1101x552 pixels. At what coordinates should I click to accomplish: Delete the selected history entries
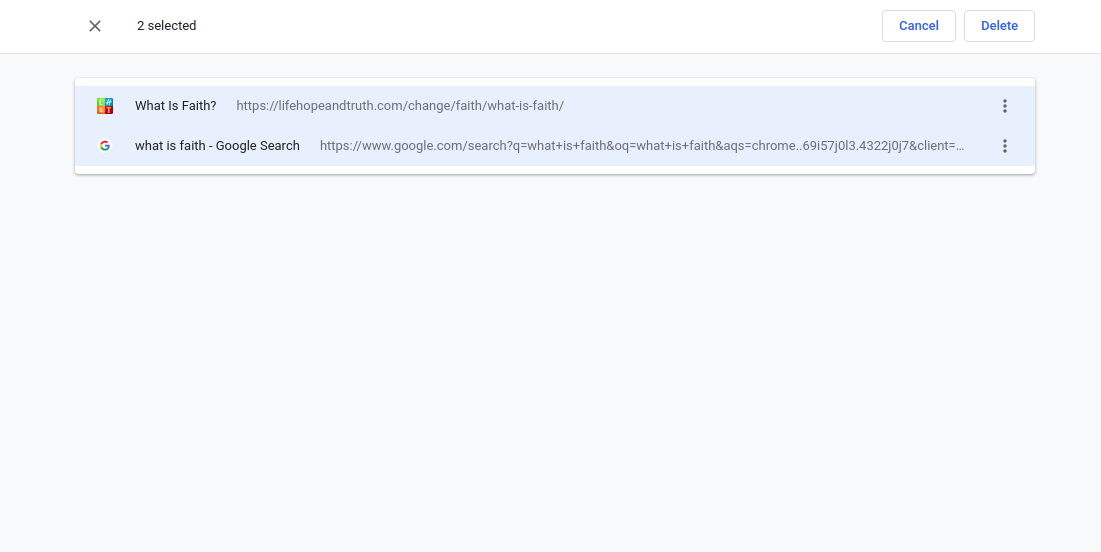[998, 26]
